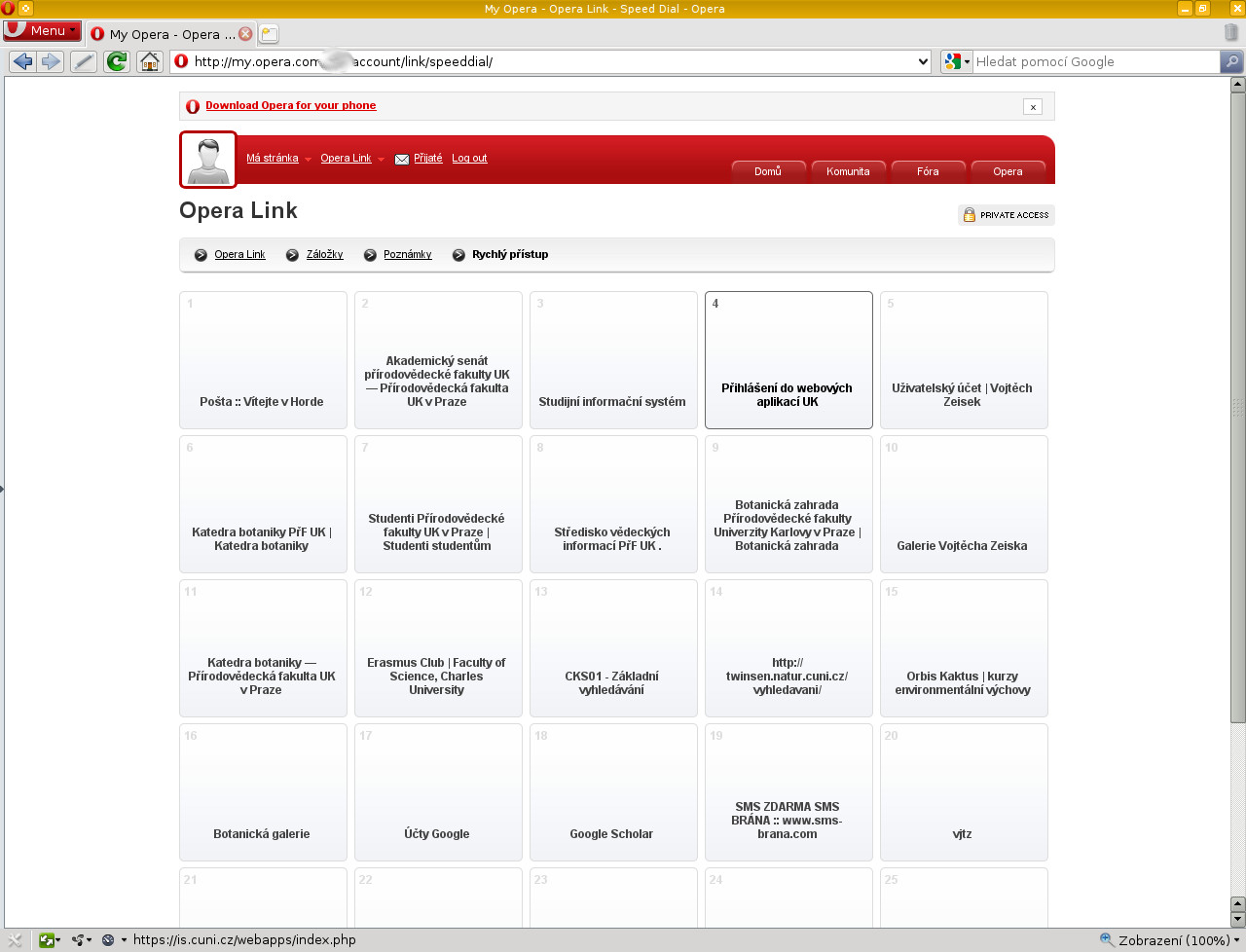The width and height of the screenshot is (1246, 952).
Task: Open speed dial 3 Studijní informační systém
Action: (613, 360)
